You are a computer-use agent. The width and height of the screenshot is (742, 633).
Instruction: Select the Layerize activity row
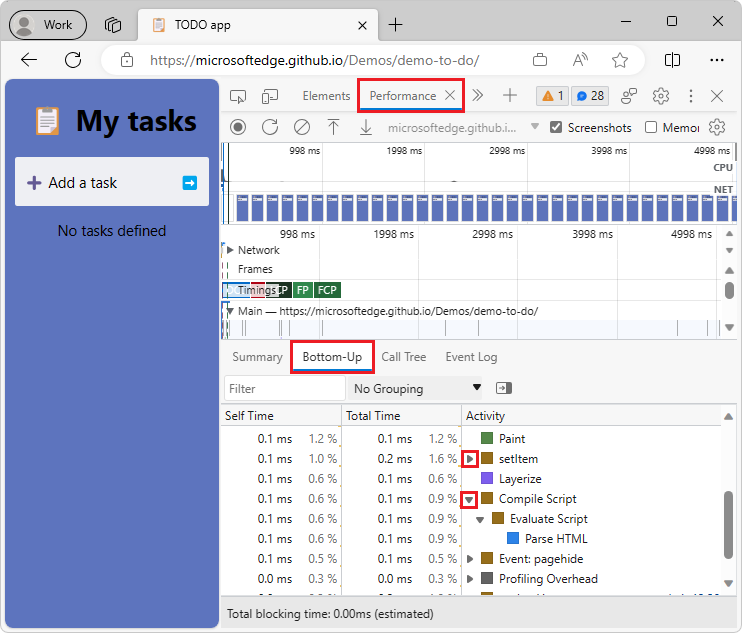(470, 479)
